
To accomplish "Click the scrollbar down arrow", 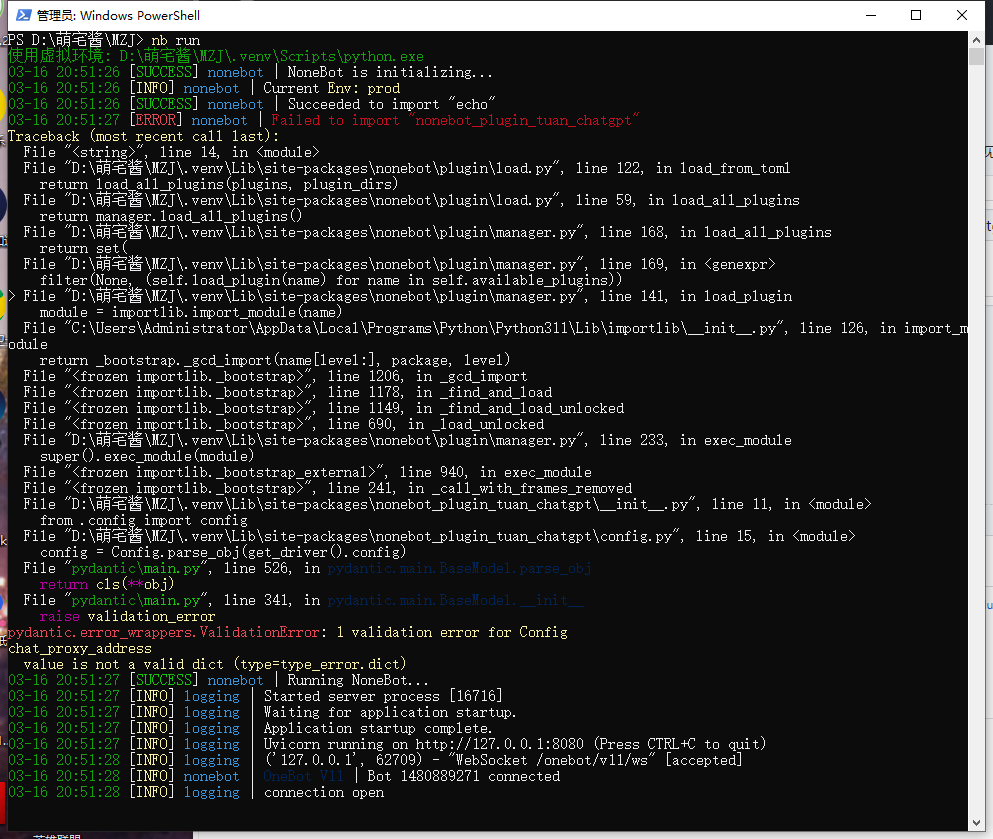I will point(978,820).
